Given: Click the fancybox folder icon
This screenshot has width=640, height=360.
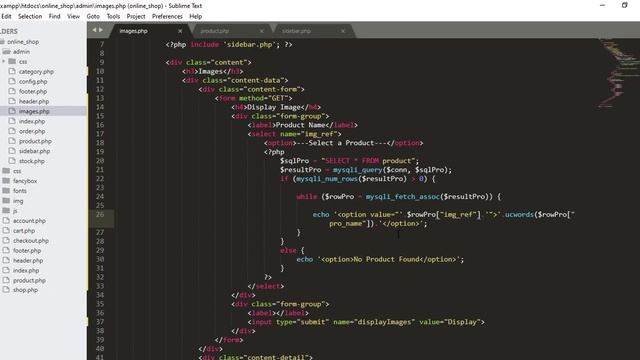Looking at the screenshot, I should pos(6,180).
